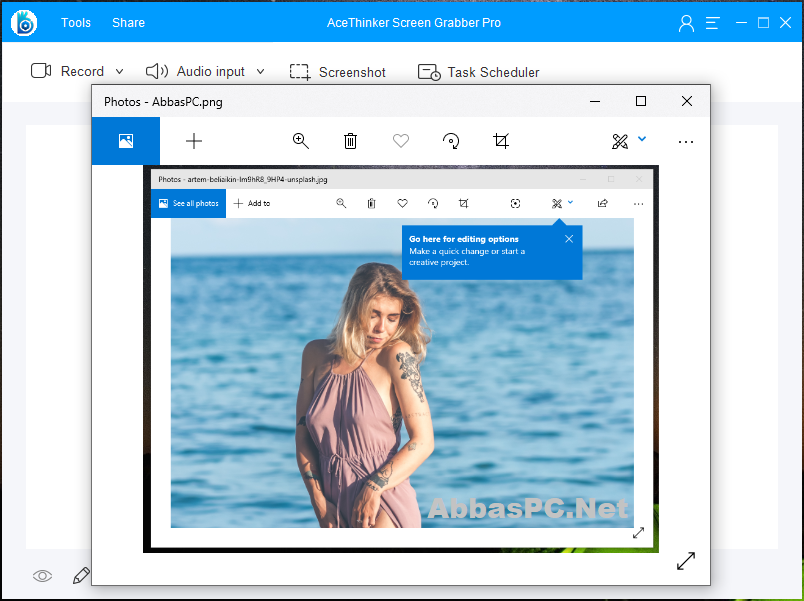Rotate AbbasPC.png with the rotate icon

451,141
